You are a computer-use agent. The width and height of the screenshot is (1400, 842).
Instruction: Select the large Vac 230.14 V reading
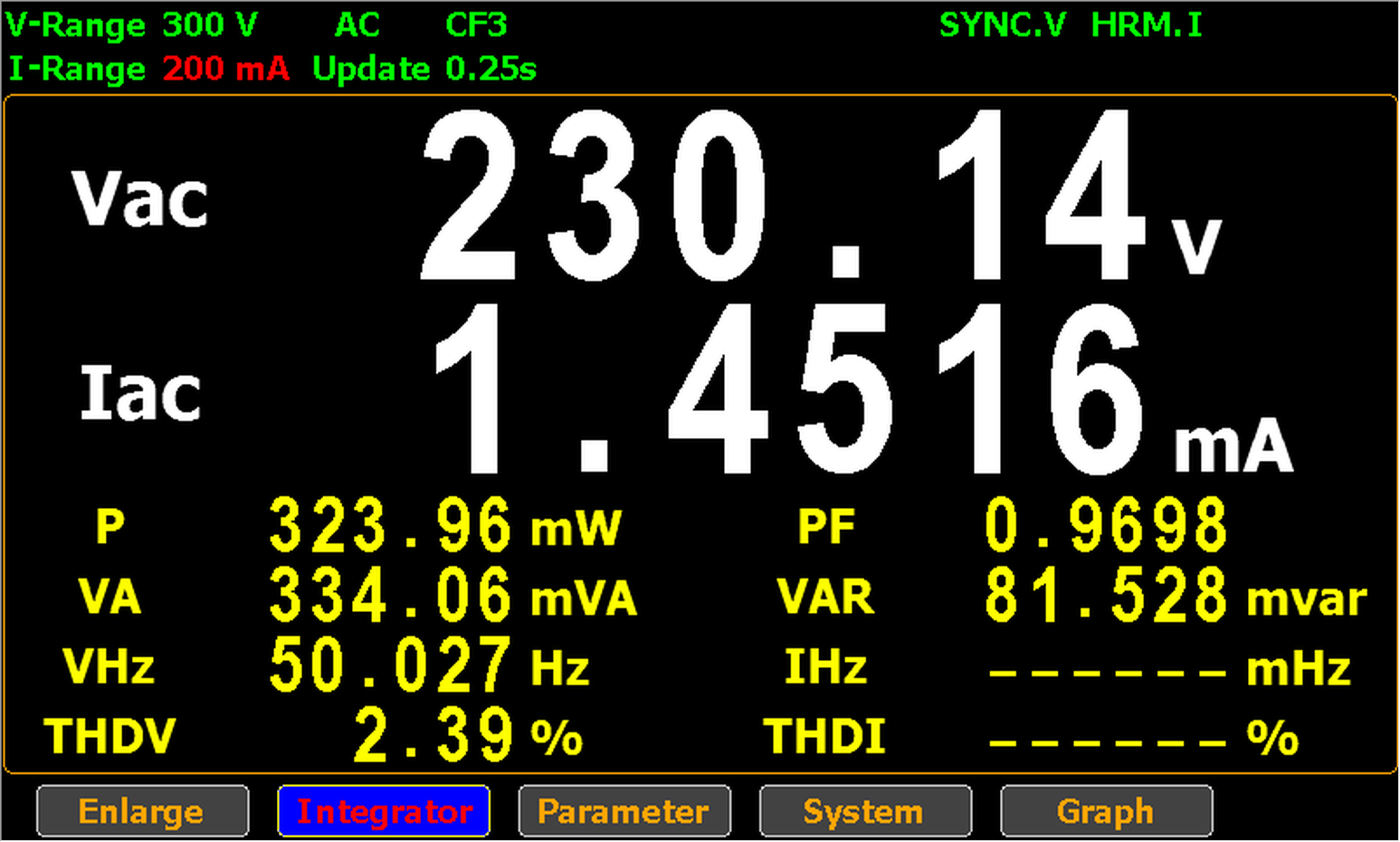click(778, 197)
